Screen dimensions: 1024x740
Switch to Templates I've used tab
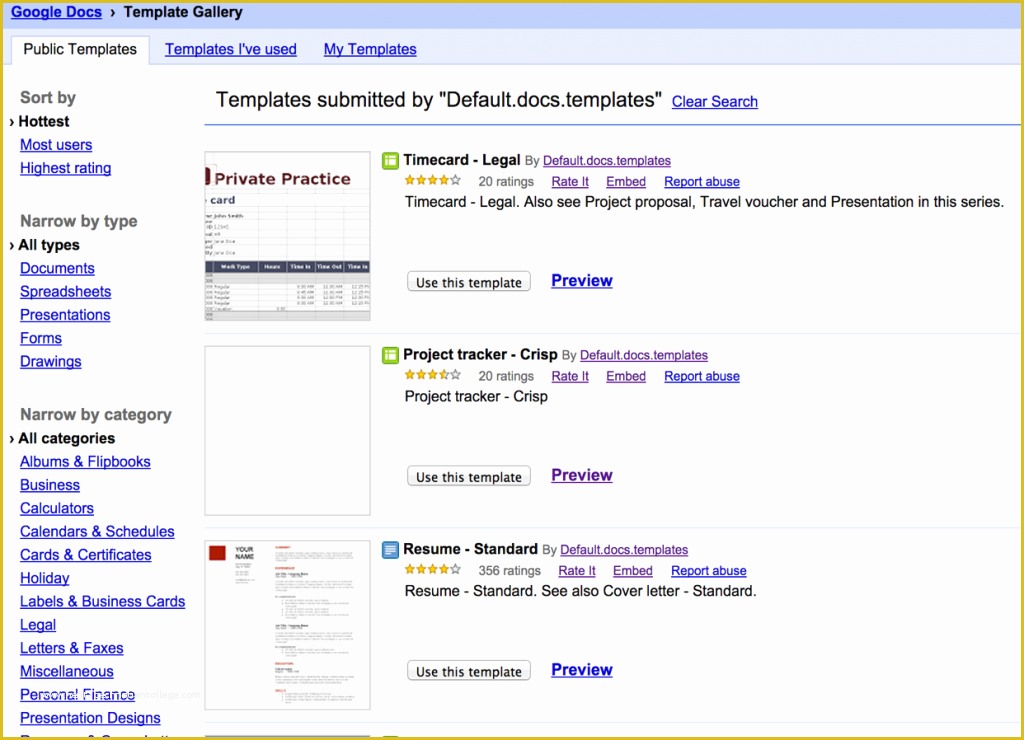[x=231, y=49]
